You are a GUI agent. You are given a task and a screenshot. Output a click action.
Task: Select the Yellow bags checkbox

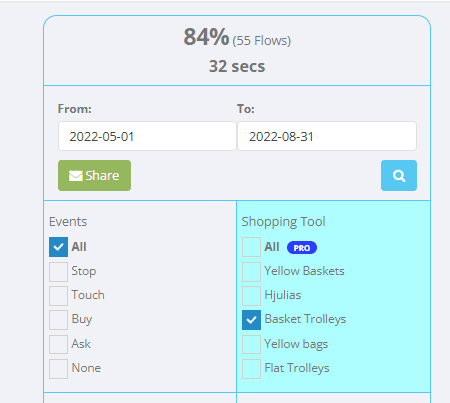[251, 344]
